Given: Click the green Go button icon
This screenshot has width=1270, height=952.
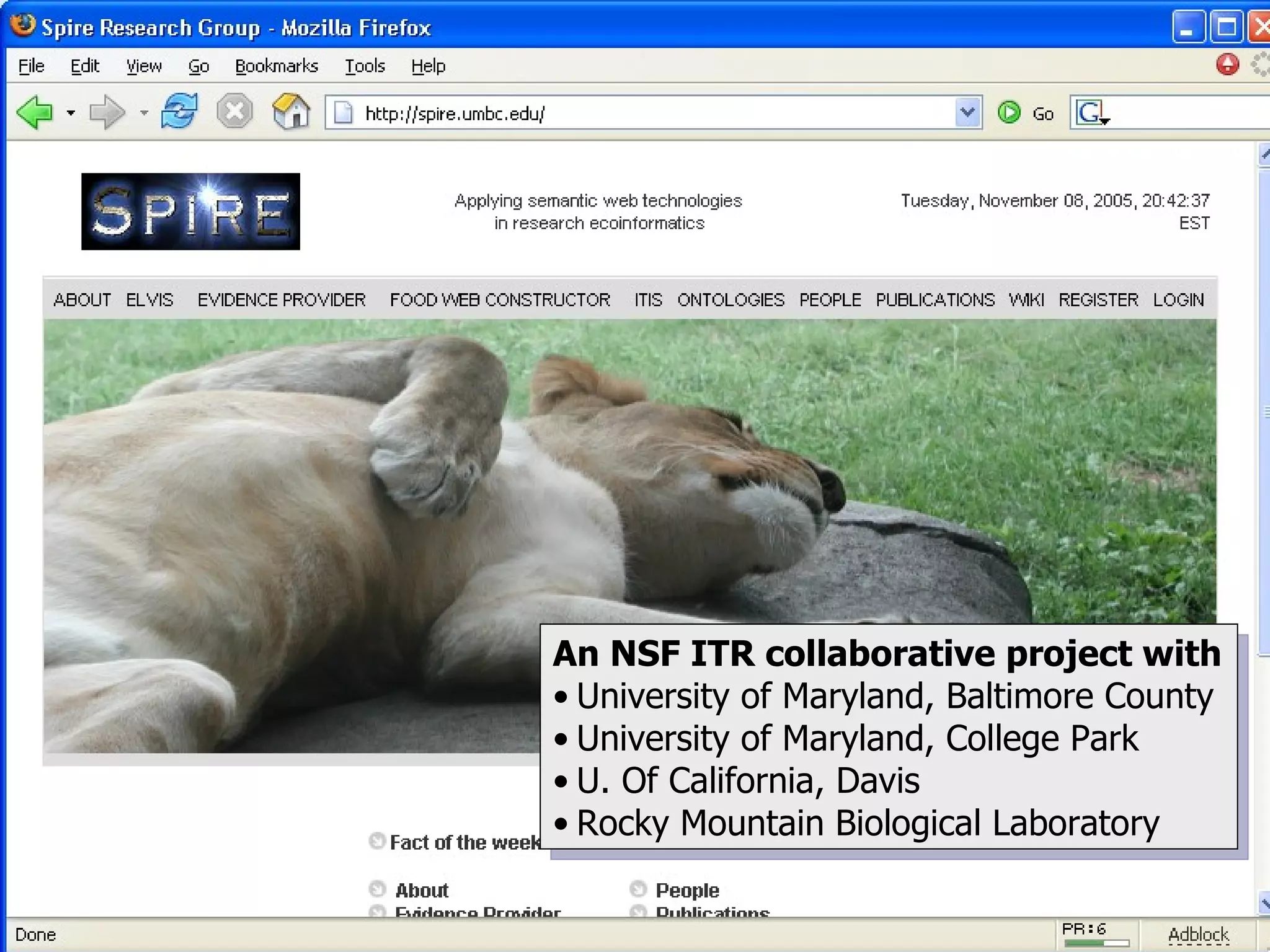Looking at the screenshot, I should click(1010, 113).
